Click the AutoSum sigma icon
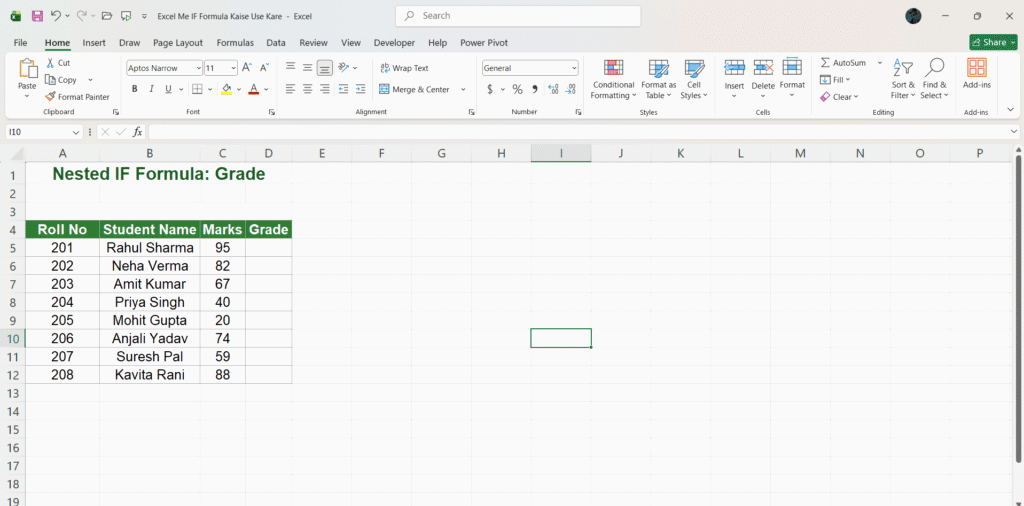1024x506 pixels. (x=825, y=63)
